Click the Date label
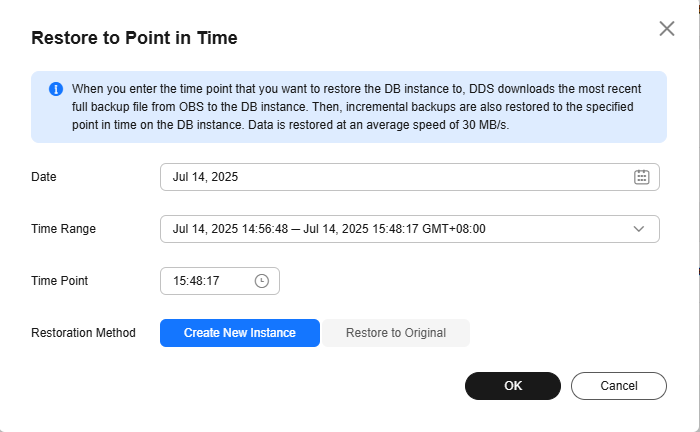700x432 pixels. (x=44, y=177)
